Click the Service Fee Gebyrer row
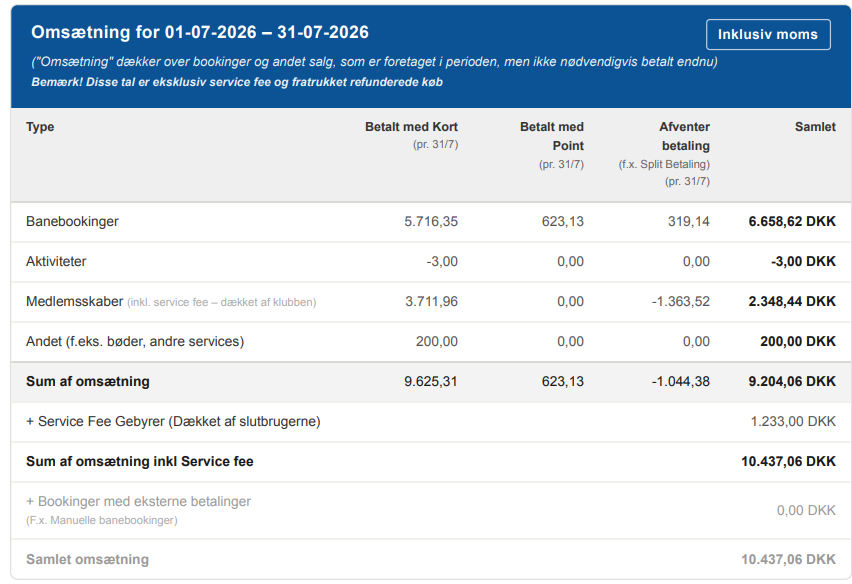 [430, 422]
